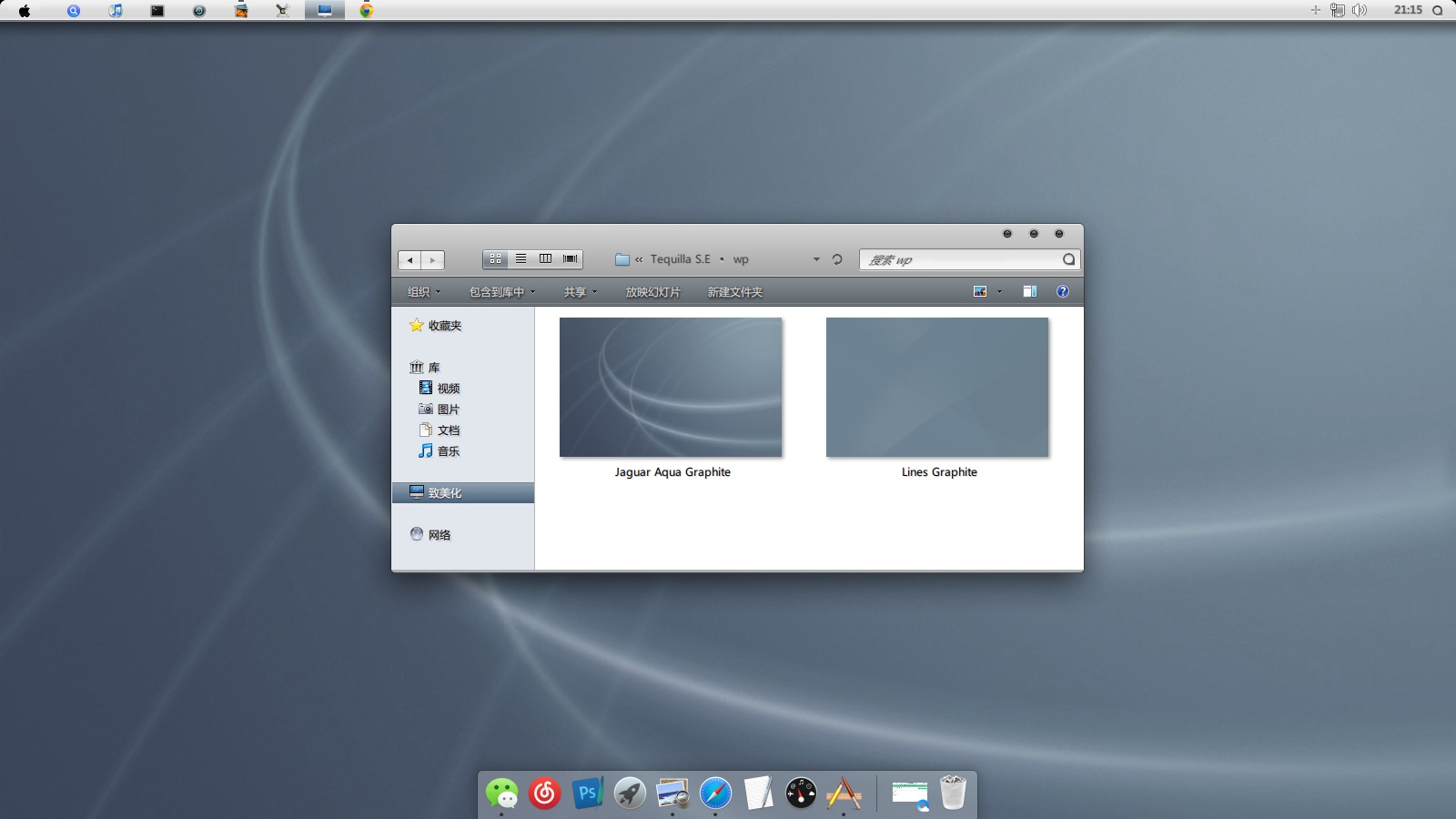Open the Terminal icon in top bar

point(157,11)
